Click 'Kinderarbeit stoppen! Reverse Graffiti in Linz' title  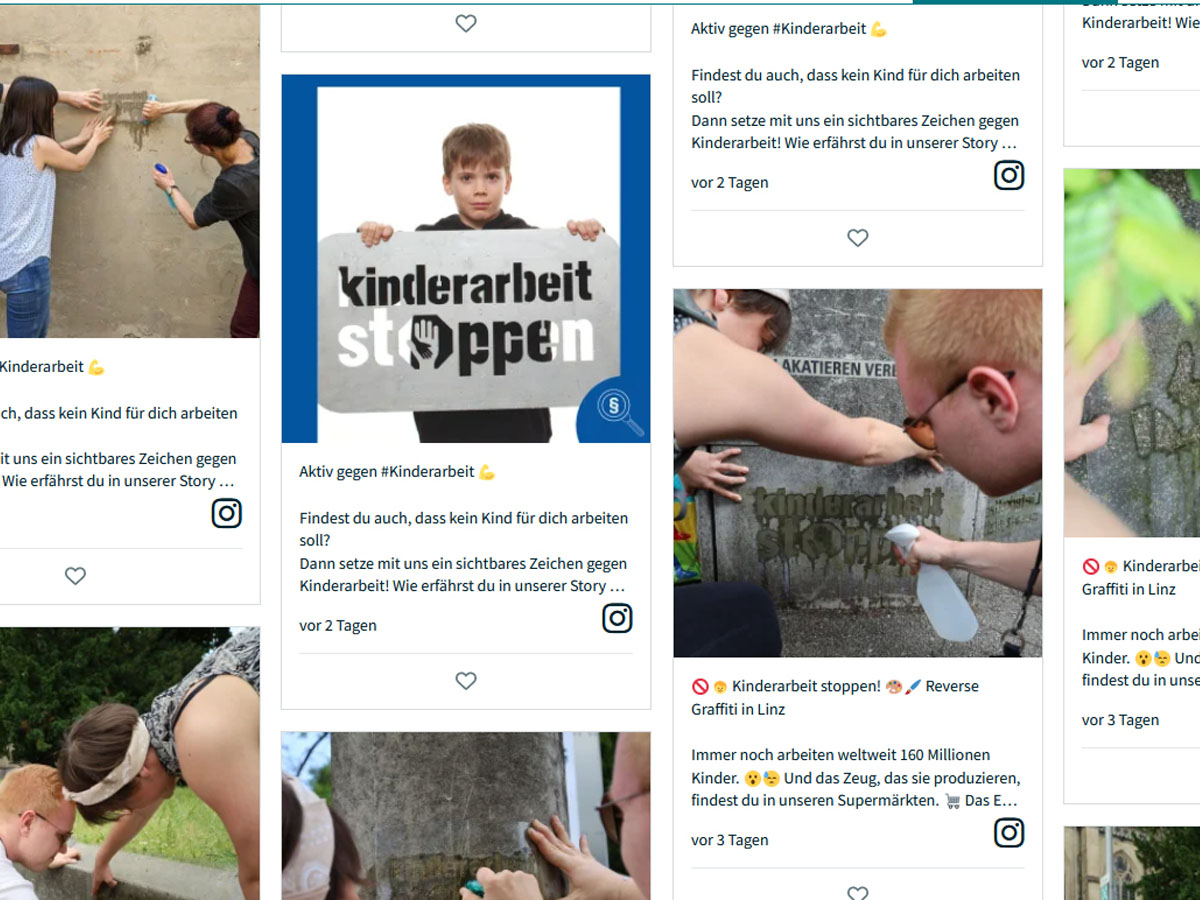pyautogui.click(x=835, y=698)
